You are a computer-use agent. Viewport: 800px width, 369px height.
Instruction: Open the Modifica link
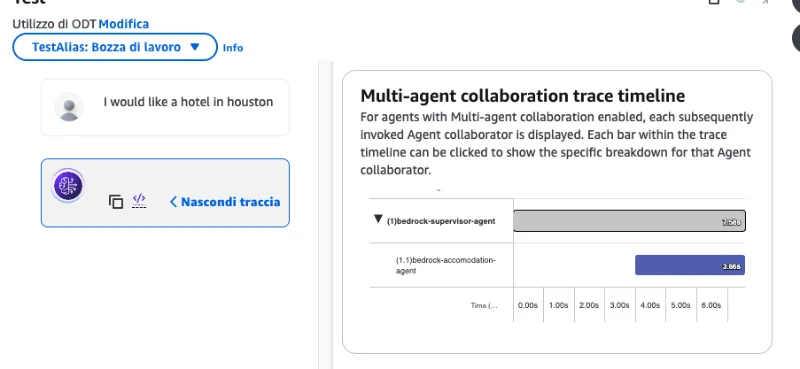coord(123,24)
